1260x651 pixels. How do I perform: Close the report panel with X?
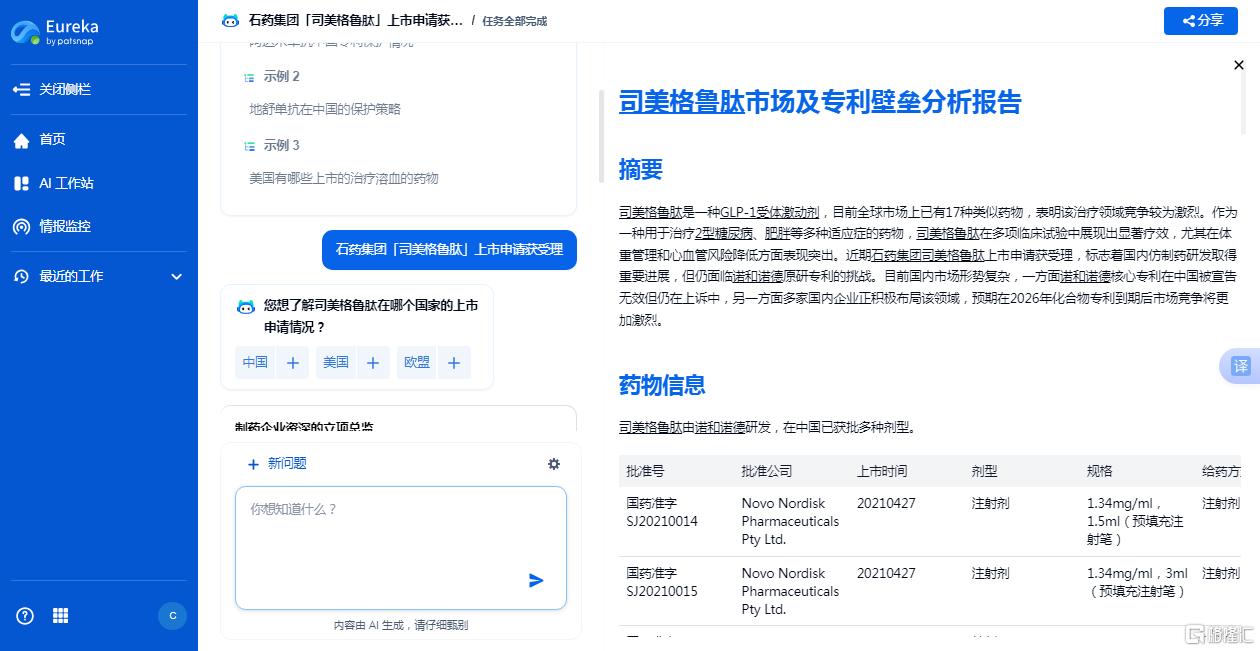[1239, 65]
